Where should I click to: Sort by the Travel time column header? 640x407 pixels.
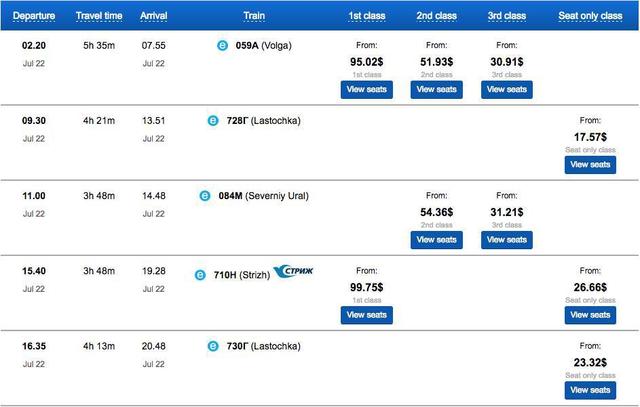98,16
